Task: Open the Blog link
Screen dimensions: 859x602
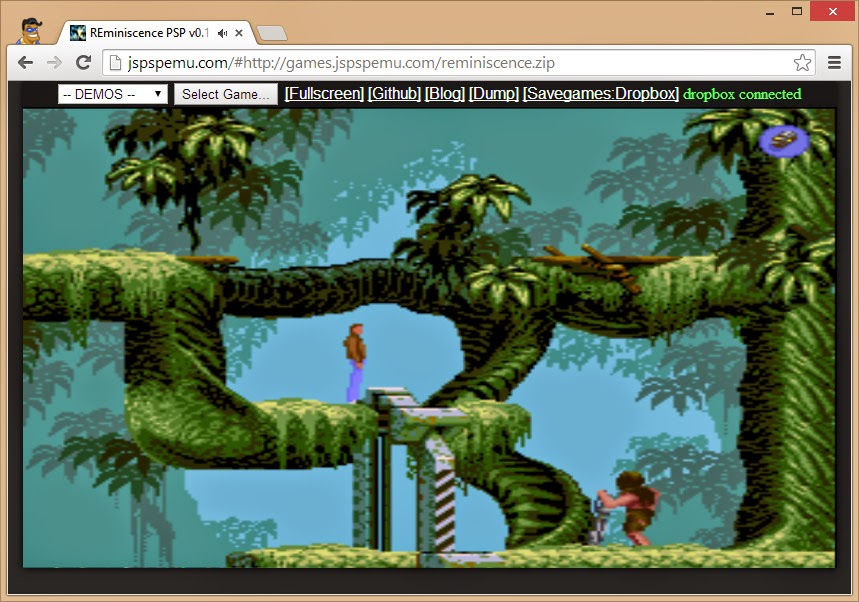Action: [x=444, y=94]
